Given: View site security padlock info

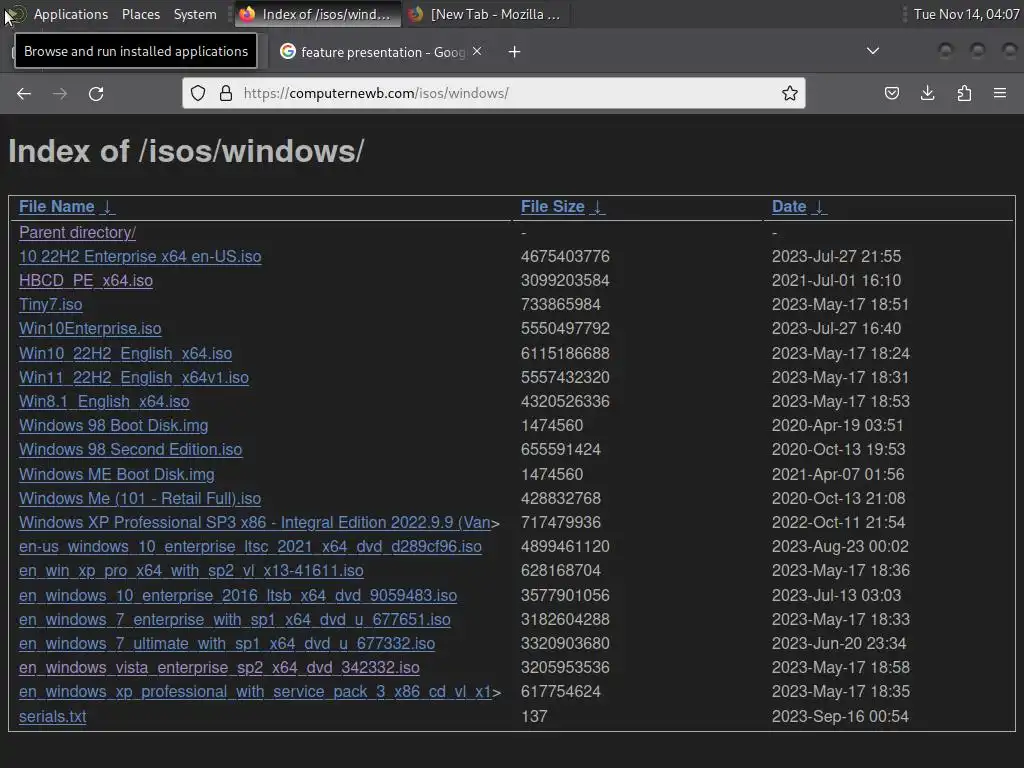Looking at the screenshot, I should tap(226, 93).
